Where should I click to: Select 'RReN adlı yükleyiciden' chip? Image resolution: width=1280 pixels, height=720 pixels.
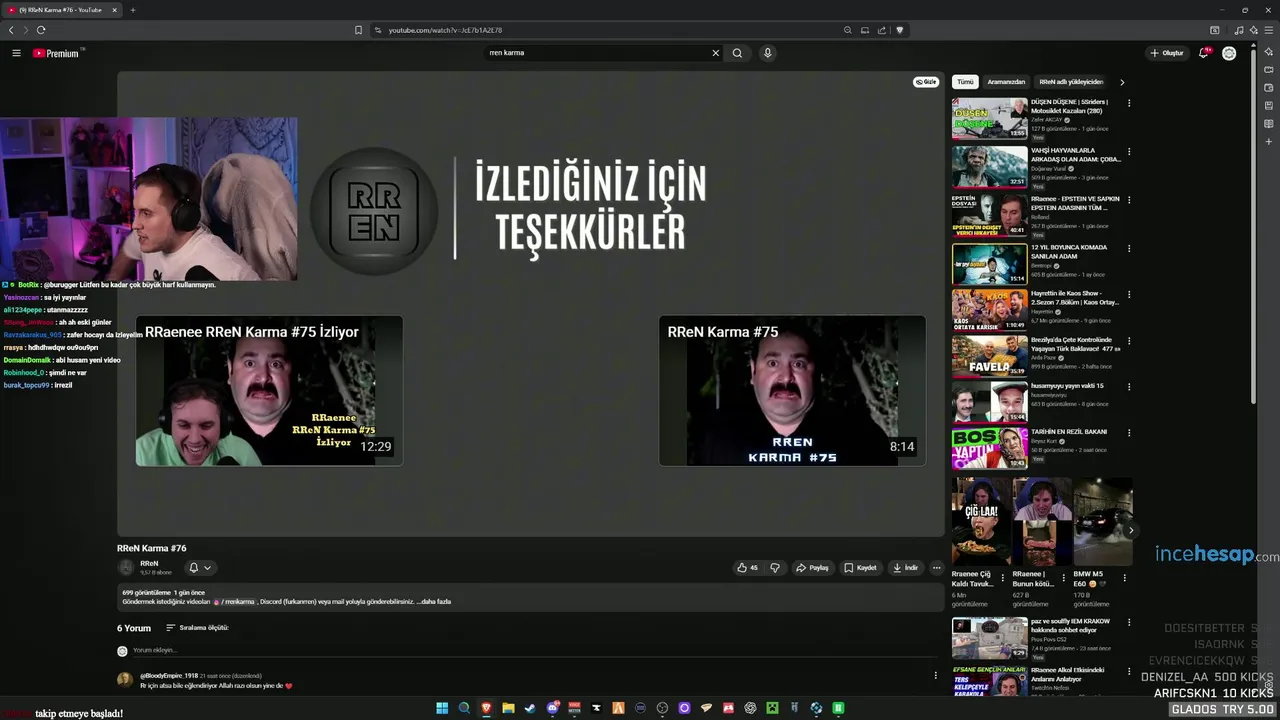(1071, 82)
